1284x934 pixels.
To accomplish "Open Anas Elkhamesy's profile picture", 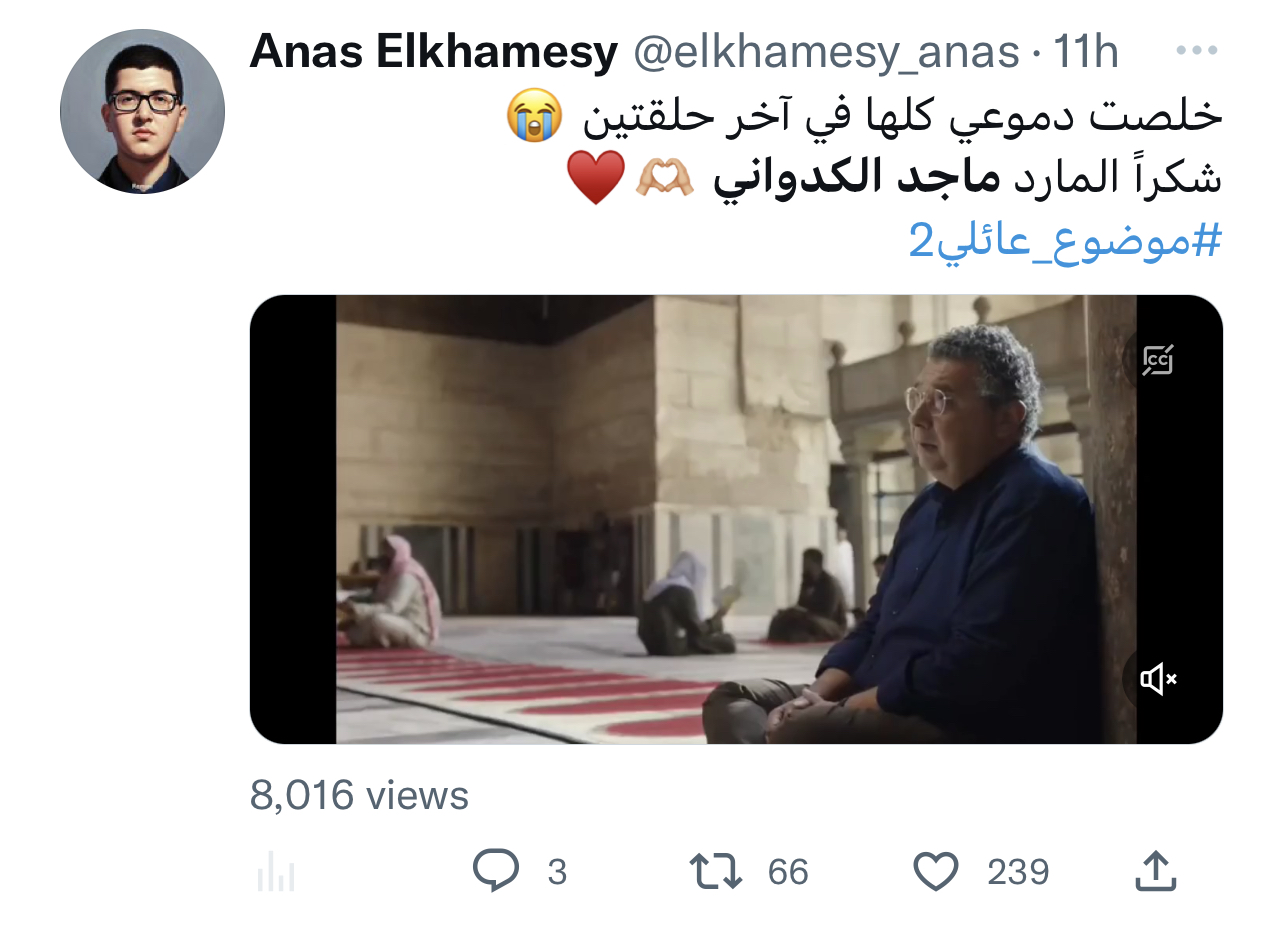I will (142, 111).
